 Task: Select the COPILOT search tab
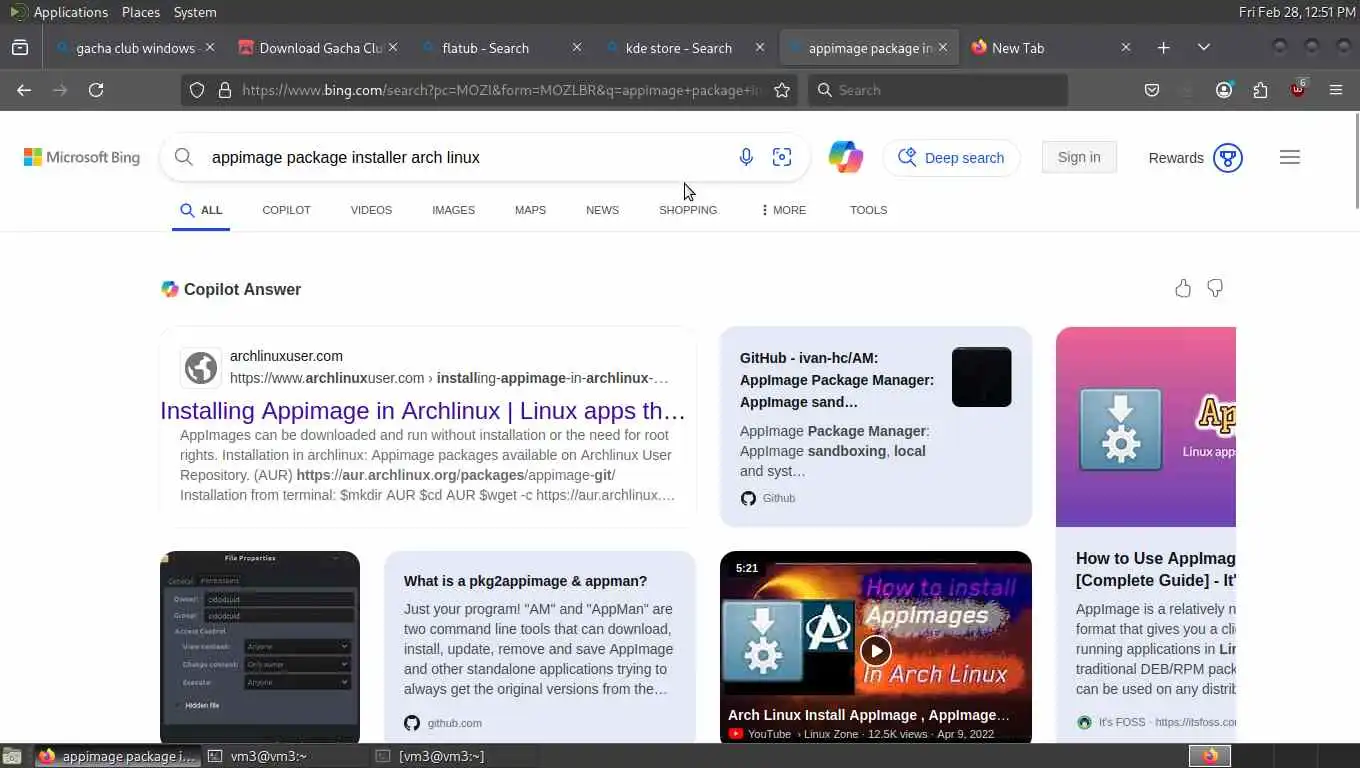[x=286, y=210]
